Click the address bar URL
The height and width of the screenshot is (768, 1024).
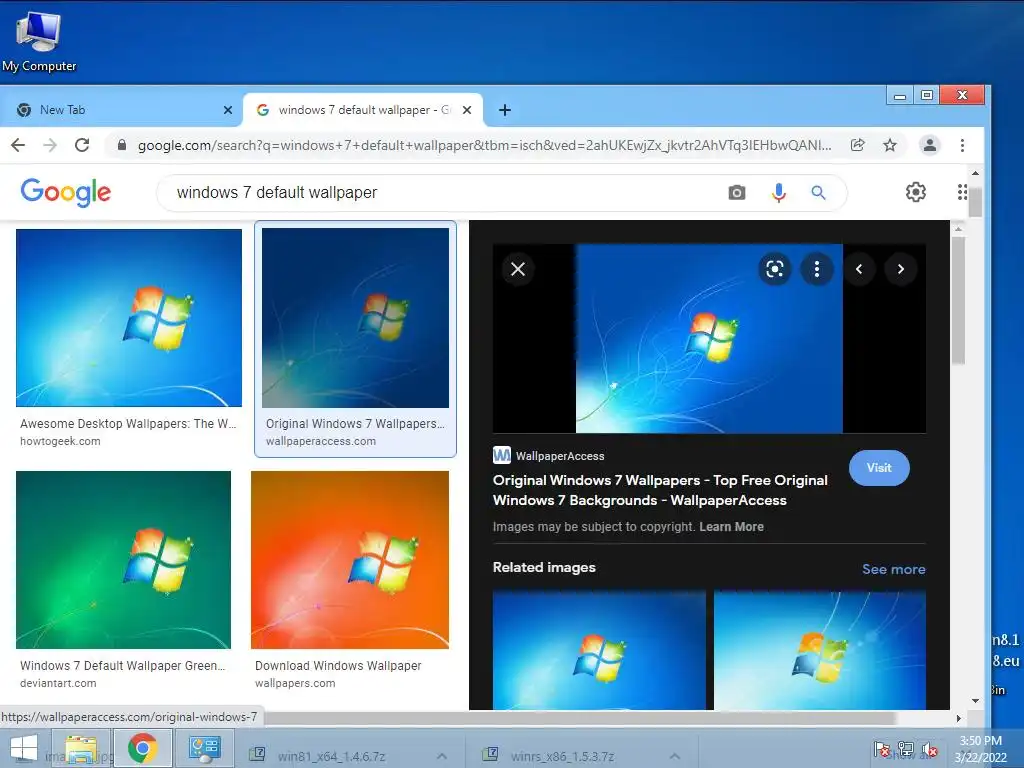[485, 145]
